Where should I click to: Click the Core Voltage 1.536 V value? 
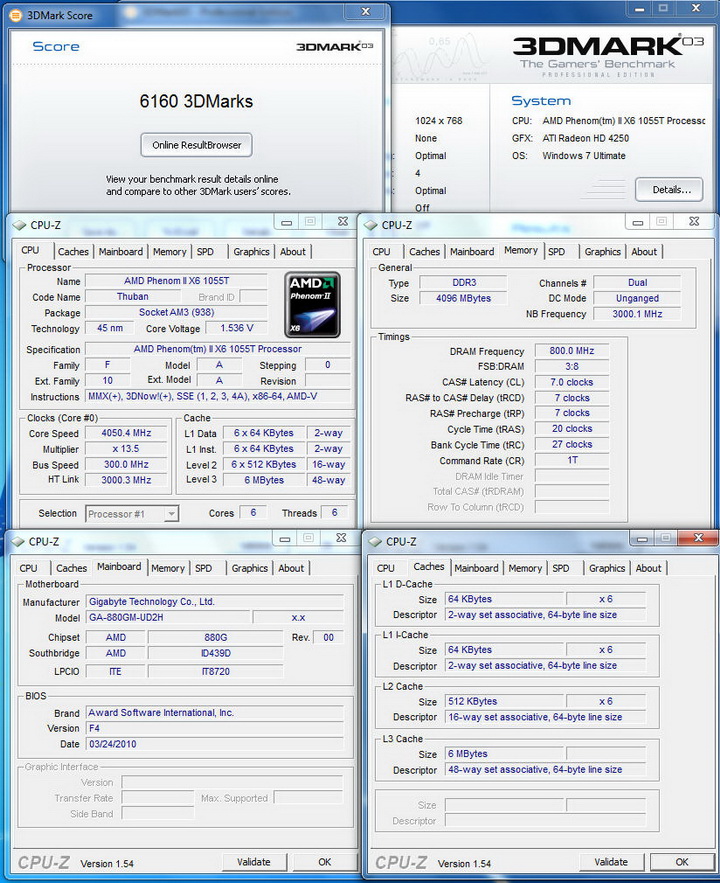point(236,328)
